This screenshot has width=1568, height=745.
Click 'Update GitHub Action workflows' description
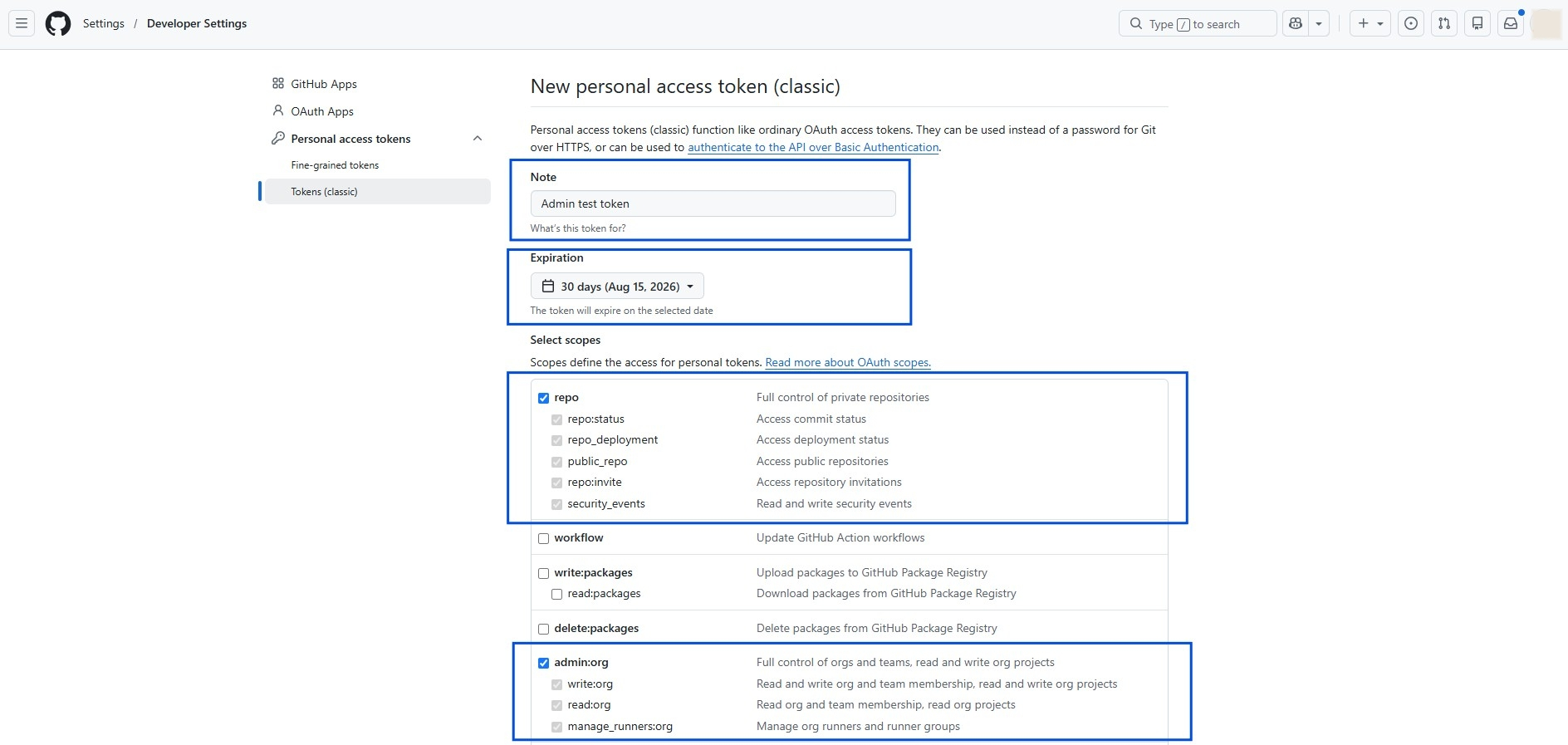[840, 537]
